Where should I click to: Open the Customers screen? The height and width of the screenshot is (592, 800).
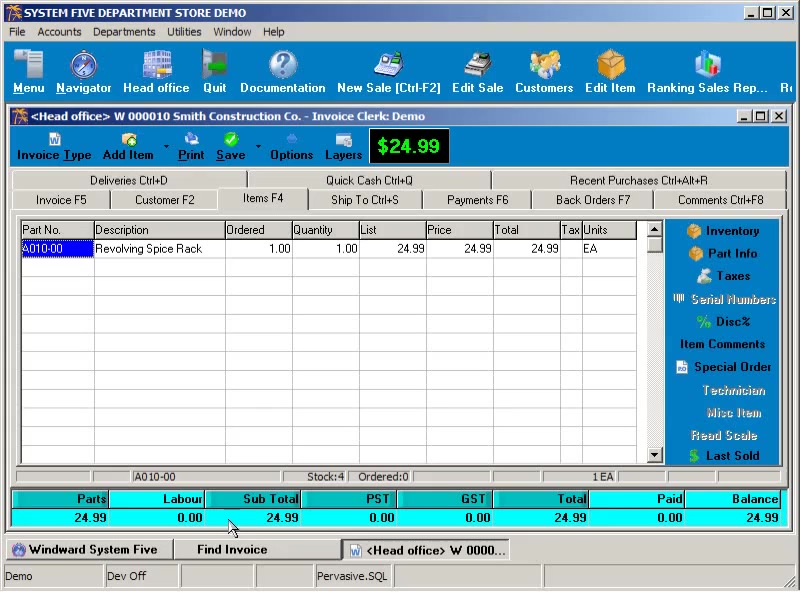point(544,72)
